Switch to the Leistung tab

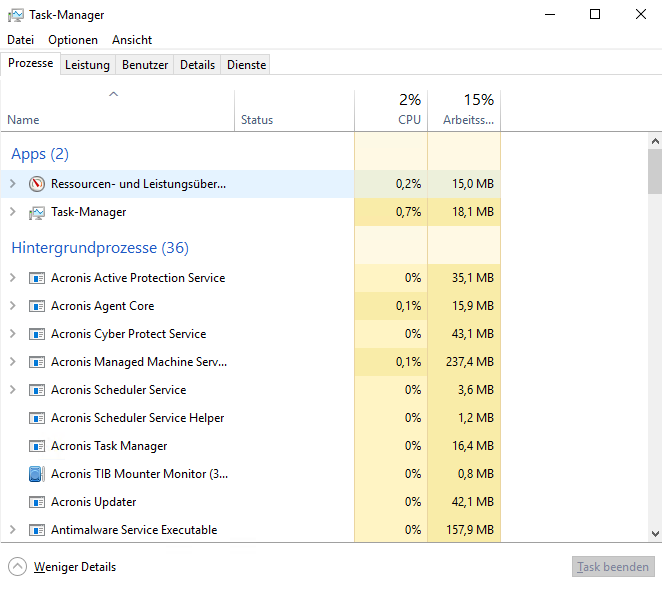tap(87, 65)
